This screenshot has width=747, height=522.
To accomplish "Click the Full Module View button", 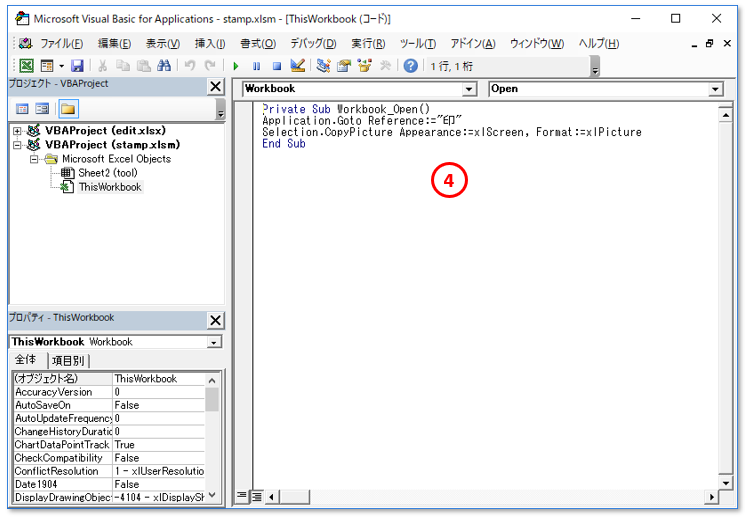I will [256, 497].
